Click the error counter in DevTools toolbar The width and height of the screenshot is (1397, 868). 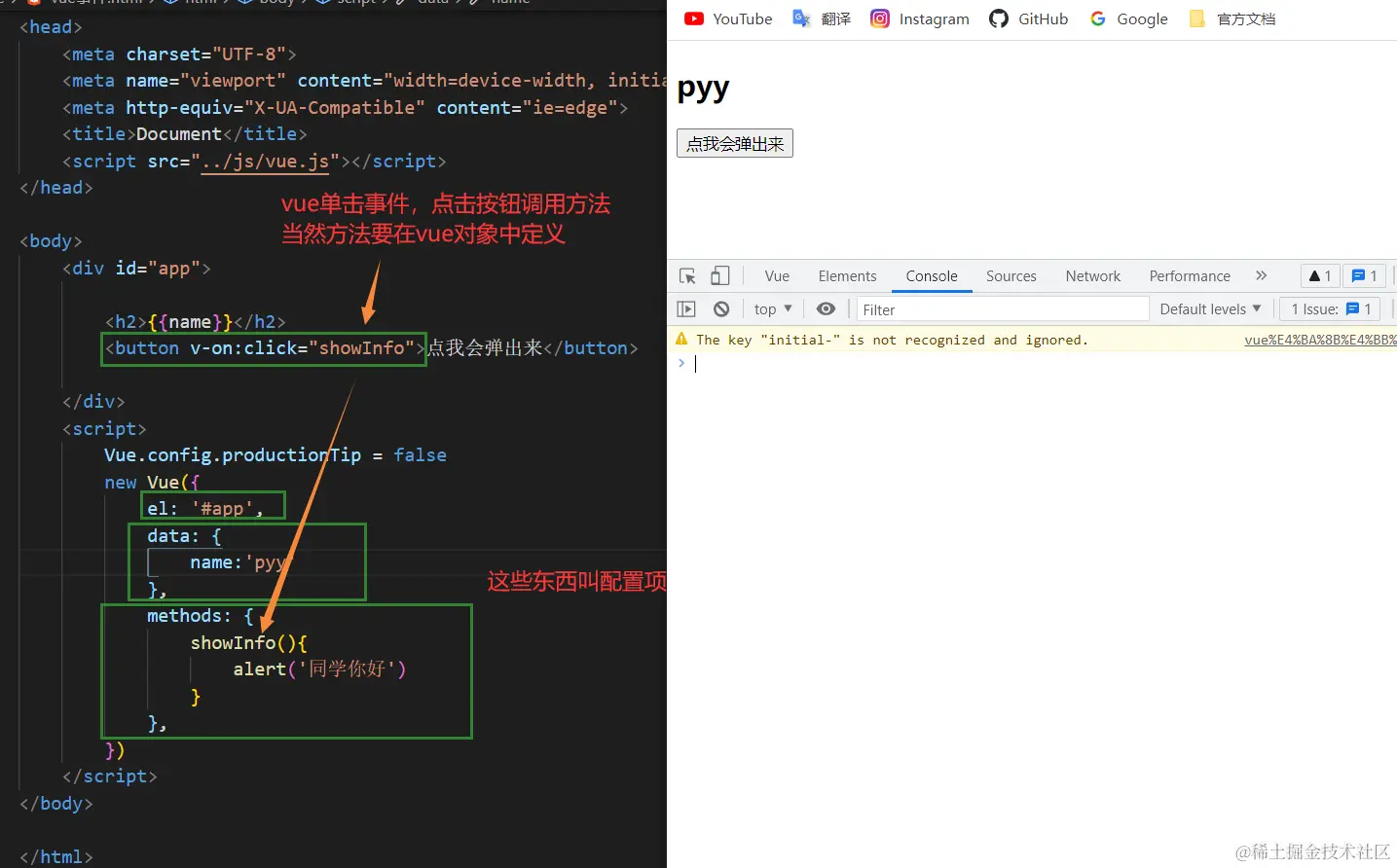pyautogui.click(x=1319, y=275)
